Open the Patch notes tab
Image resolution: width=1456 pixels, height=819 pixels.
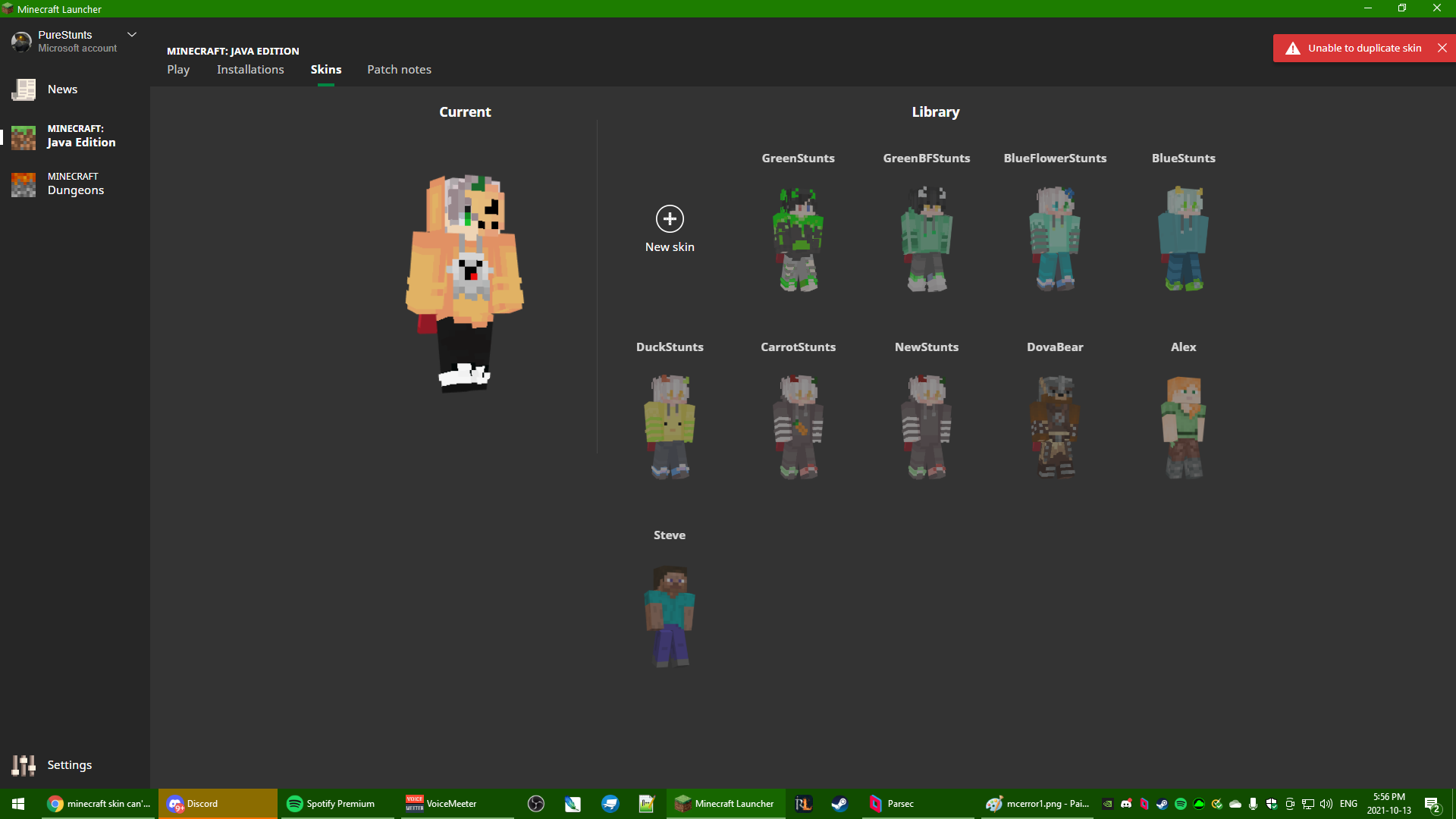coord(399,70)
